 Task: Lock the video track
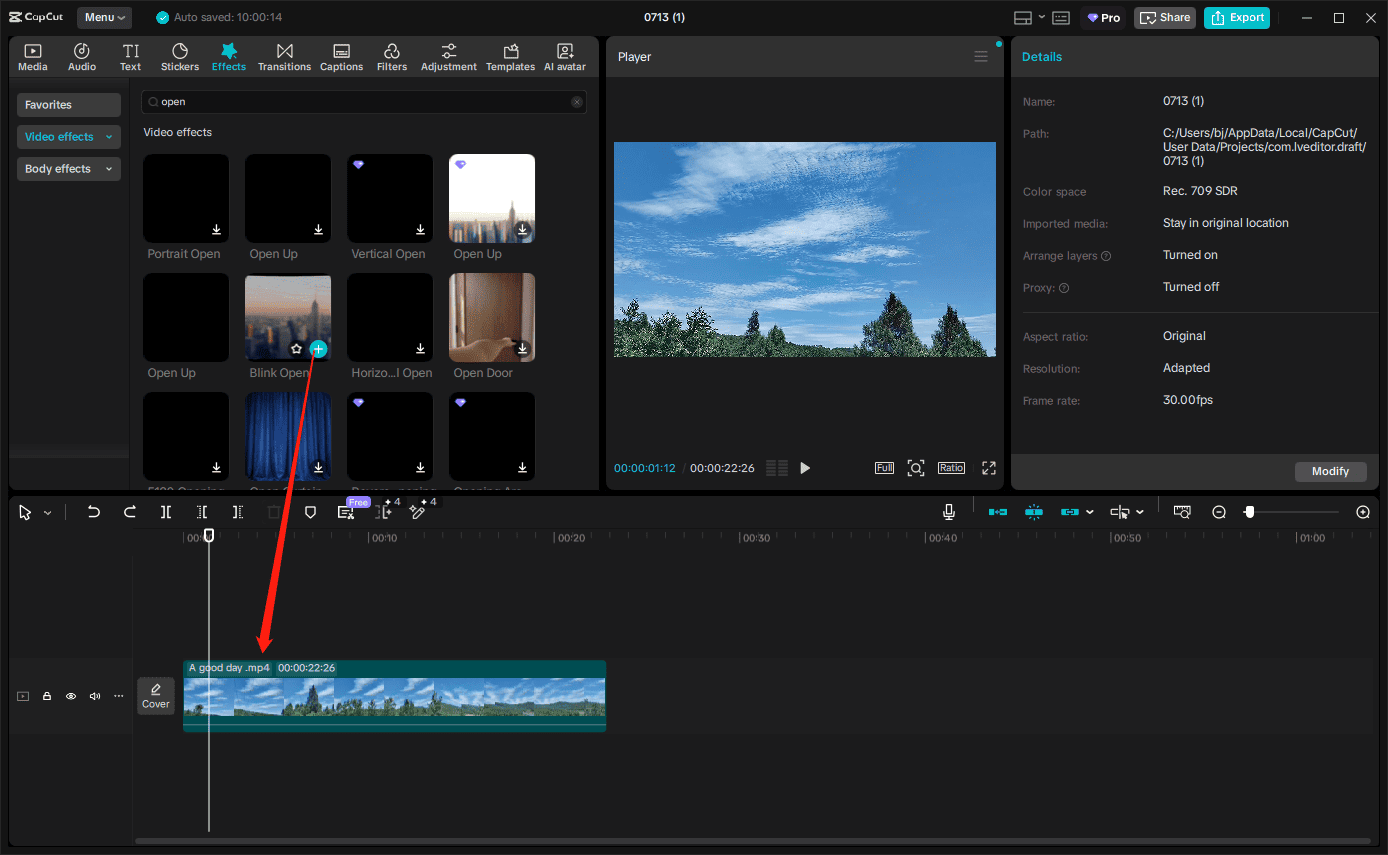(x=47, y=696)
